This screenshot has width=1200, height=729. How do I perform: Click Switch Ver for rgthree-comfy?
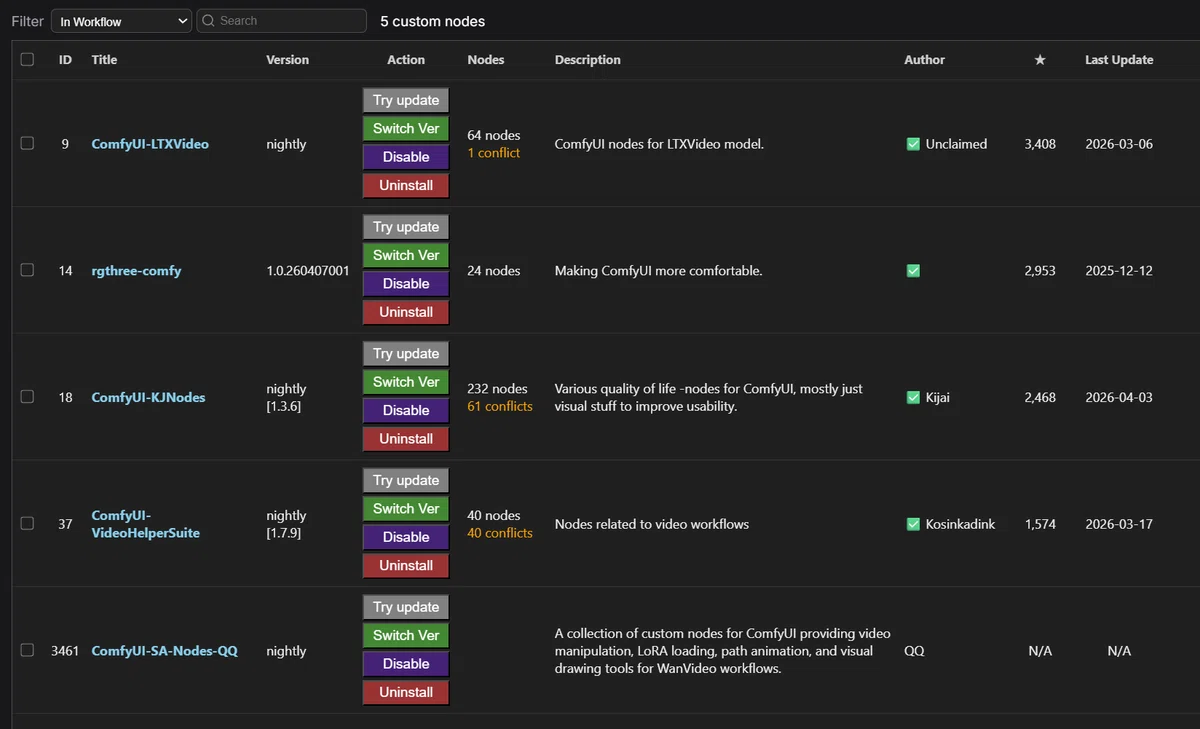pyautogui.click(x=406, y=255)
